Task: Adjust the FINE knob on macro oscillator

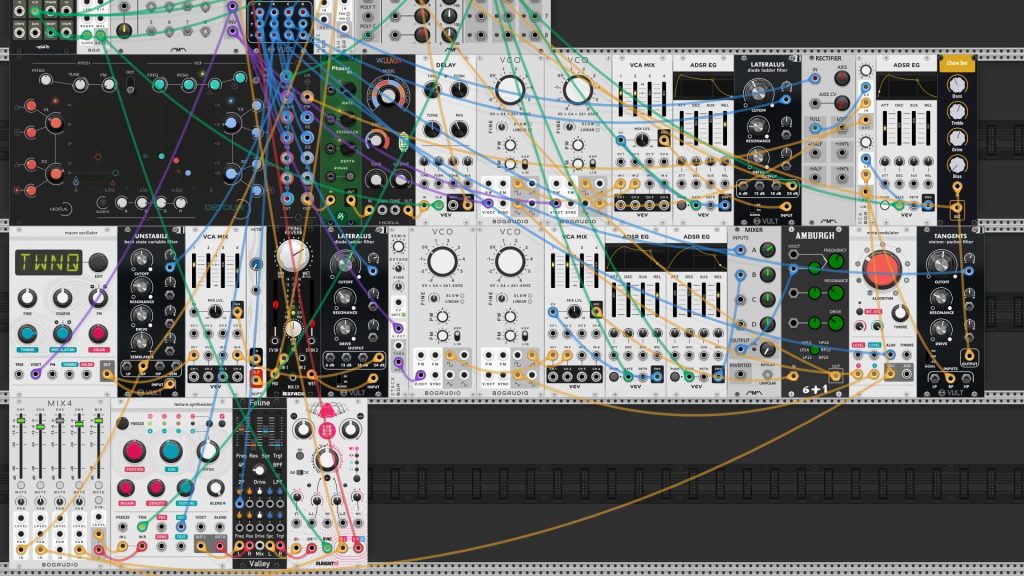Action: 27,298
